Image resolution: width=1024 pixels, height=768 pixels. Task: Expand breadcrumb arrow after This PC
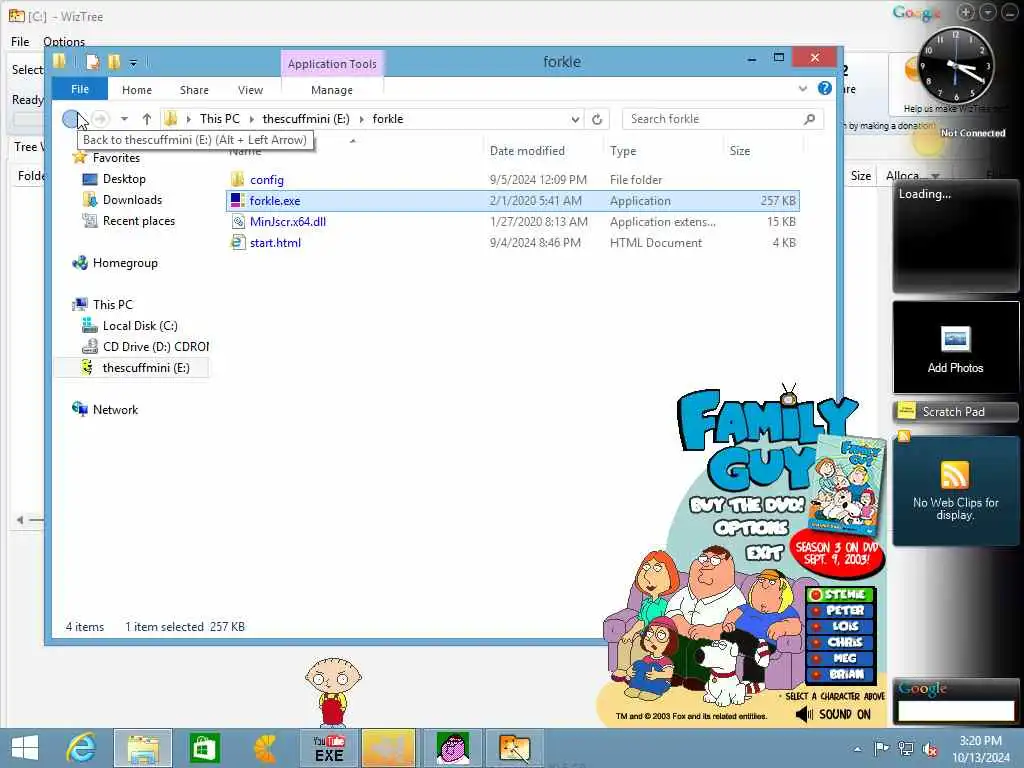pyautogui.click(x=251, y=119)
